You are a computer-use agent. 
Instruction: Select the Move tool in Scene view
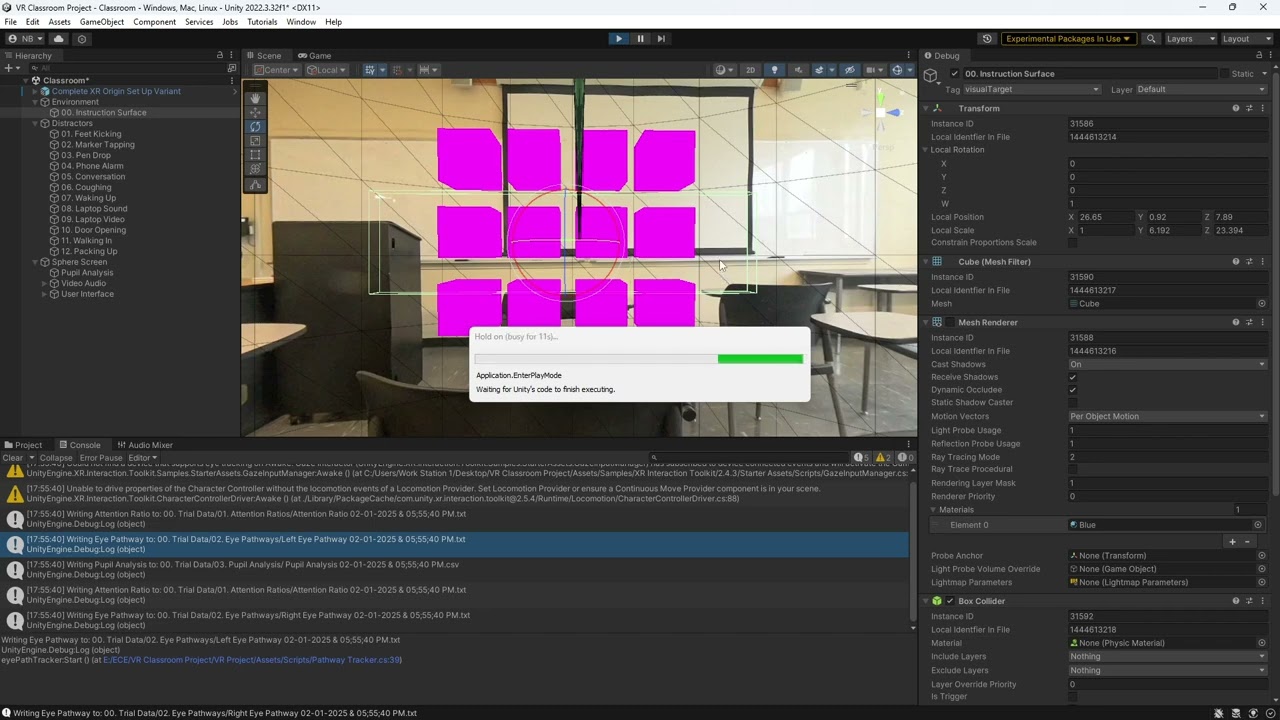click(x=255, y=112)
